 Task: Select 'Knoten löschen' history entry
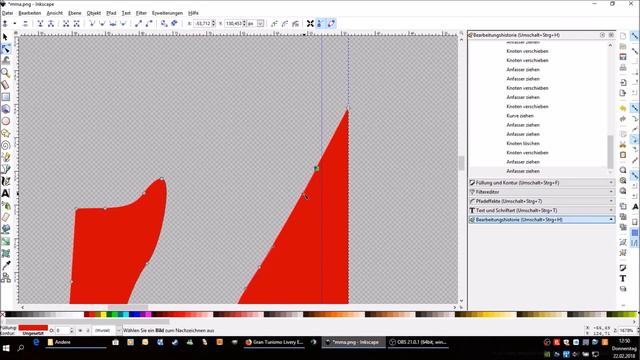coord(523,144)
